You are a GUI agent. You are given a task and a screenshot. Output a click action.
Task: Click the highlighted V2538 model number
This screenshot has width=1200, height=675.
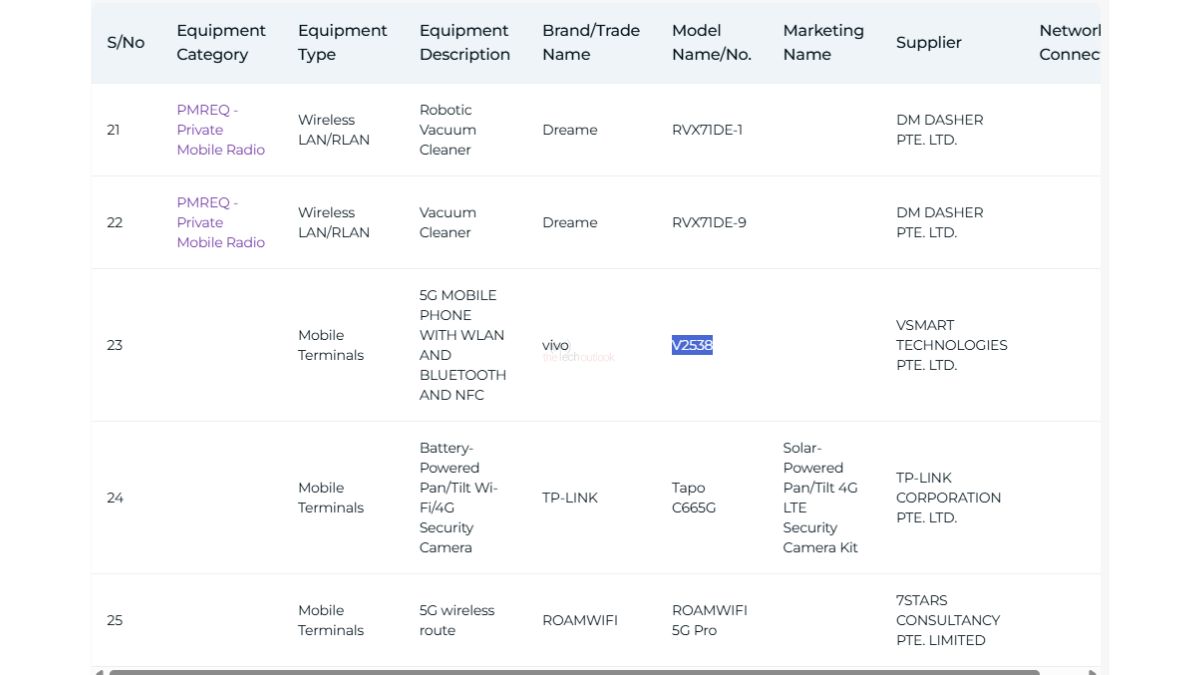coord(692,345)
